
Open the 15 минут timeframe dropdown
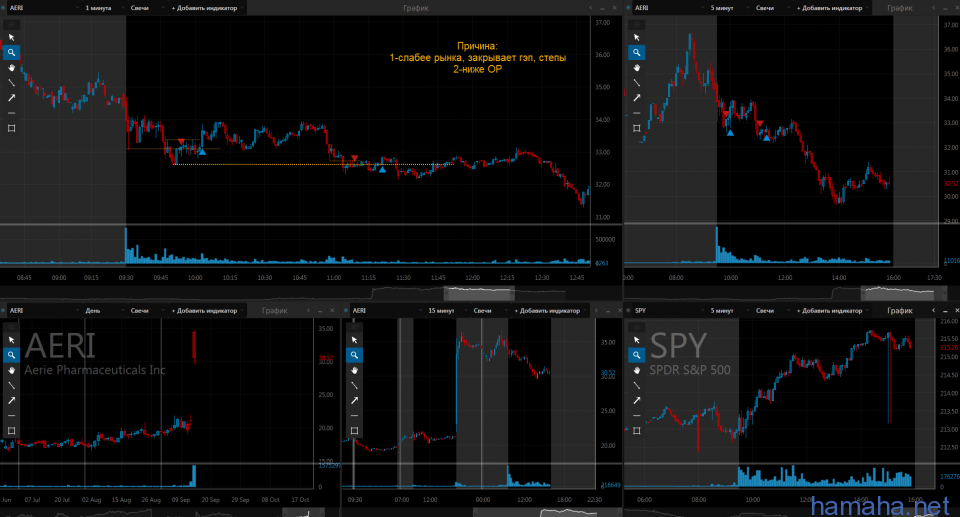446,311
